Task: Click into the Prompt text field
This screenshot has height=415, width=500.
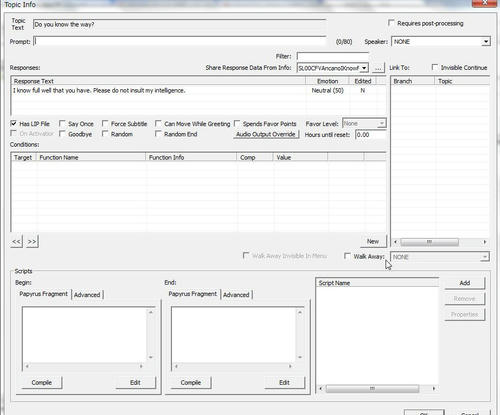Action: (180, 41)
